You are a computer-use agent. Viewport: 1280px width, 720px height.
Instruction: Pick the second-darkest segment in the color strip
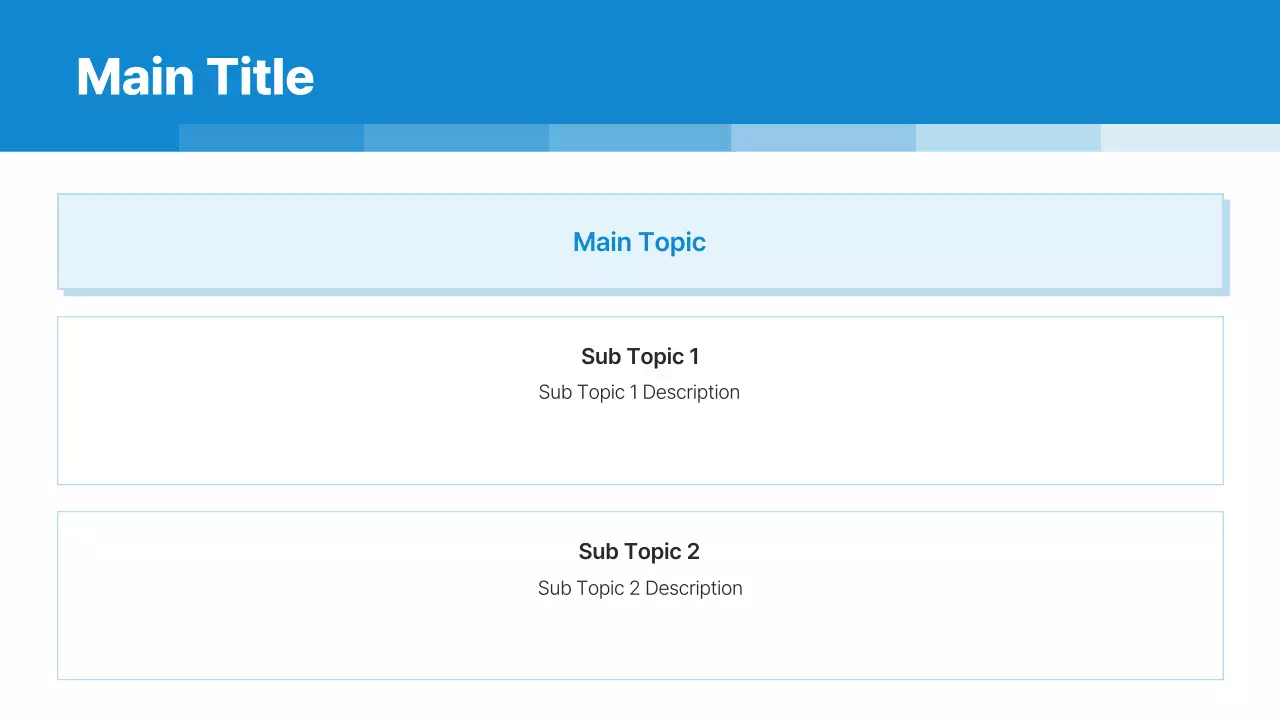[x=456, y=138]
